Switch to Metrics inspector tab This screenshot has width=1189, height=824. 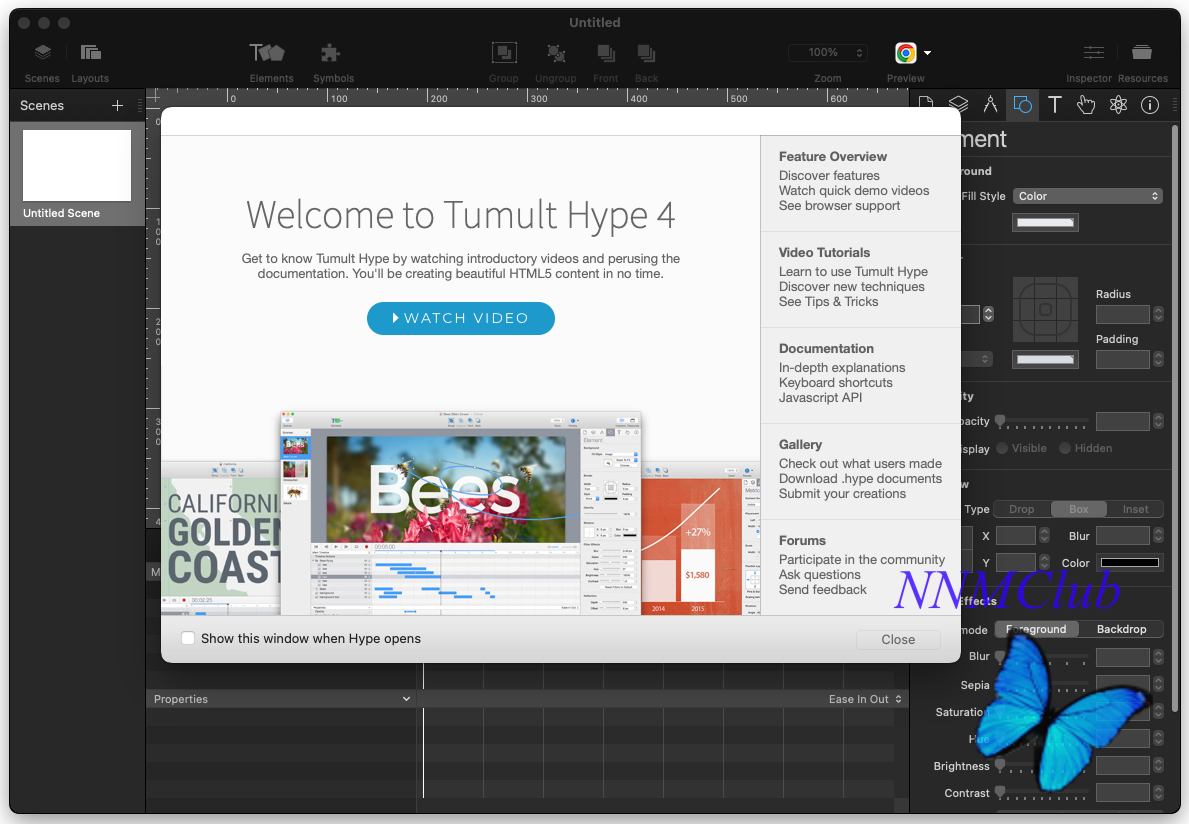pos(990,105)
